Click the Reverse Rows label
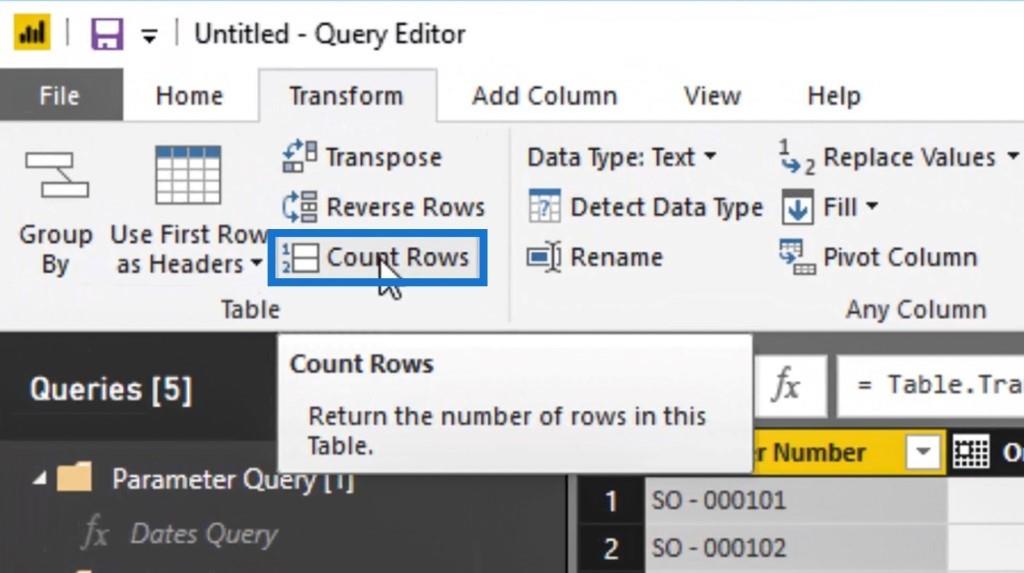This screenshot has height=573, width=1024. click(x=406, y=207)
